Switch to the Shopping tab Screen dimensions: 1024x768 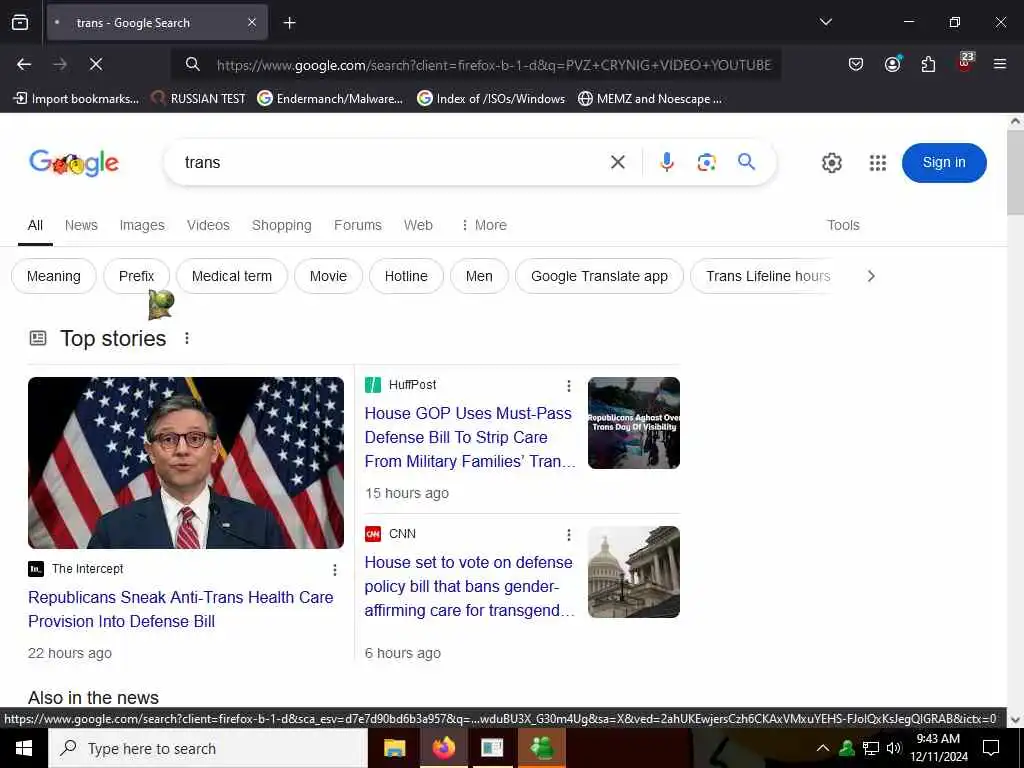coord(281,225)
